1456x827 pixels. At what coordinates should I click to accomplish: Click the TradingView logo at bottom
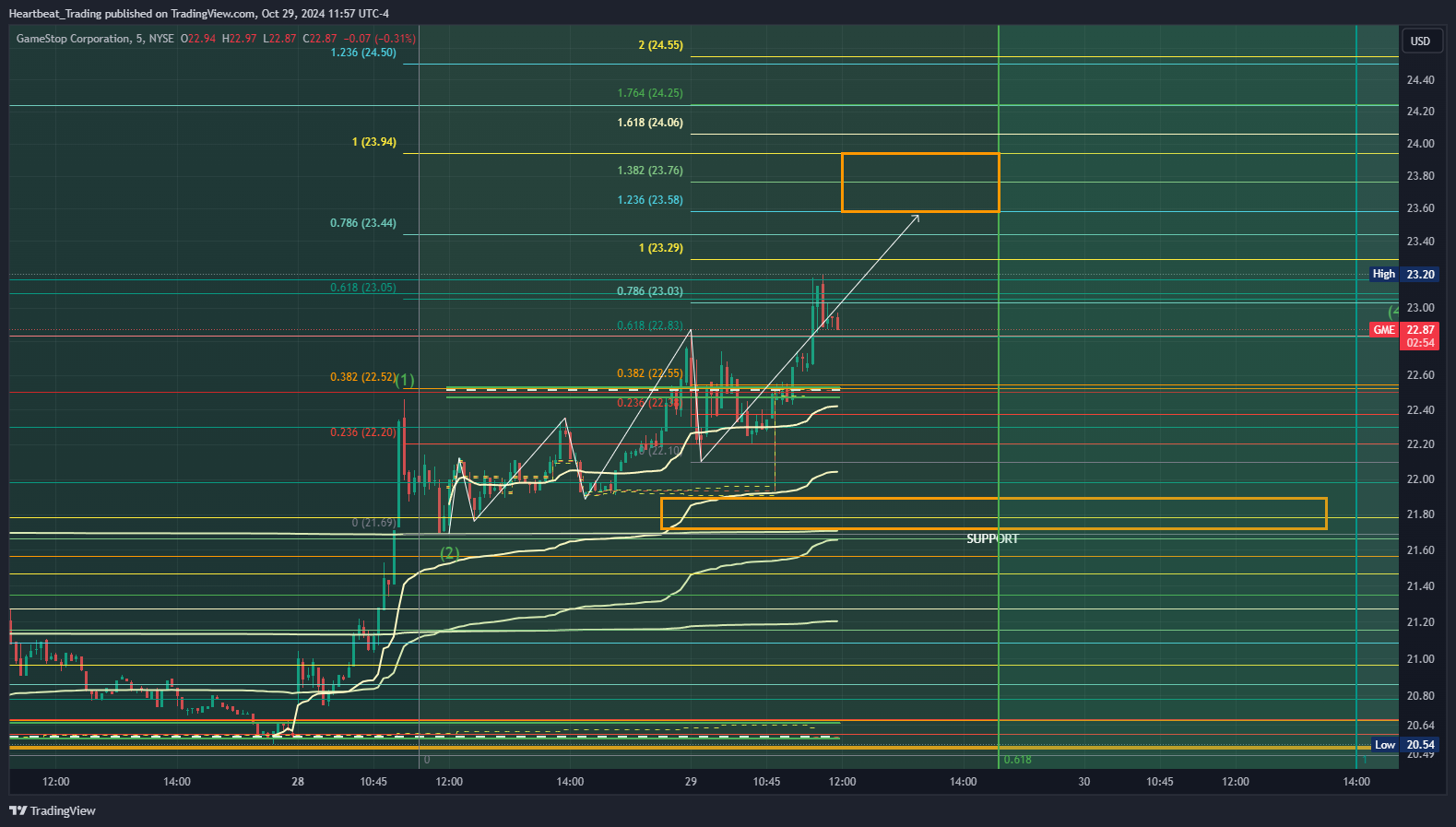(53, 810)
